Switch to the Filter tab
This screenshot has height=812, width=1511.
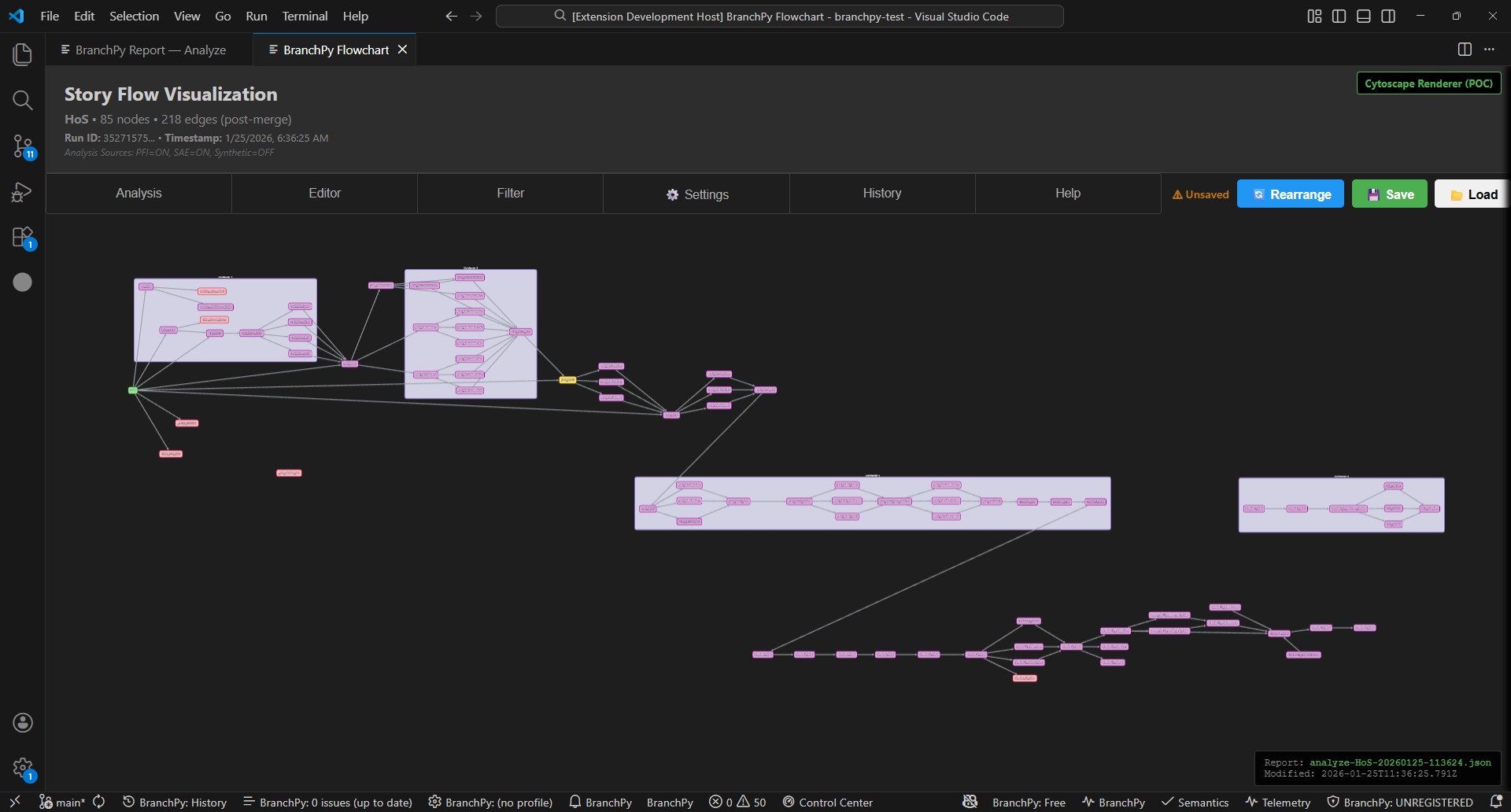510,193
